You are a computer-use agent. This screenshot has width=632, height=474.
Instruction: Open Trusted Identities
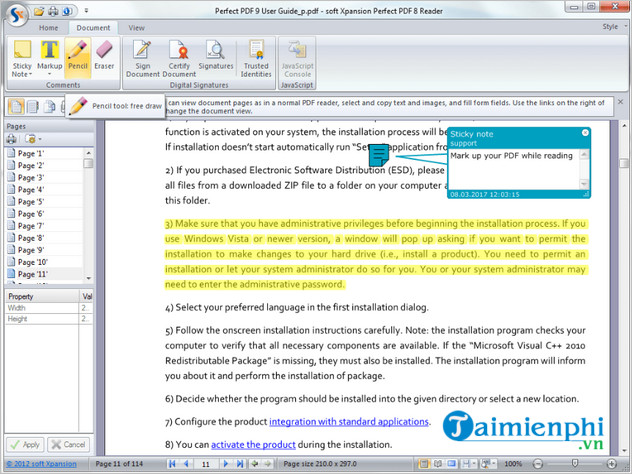pos(256,58)
